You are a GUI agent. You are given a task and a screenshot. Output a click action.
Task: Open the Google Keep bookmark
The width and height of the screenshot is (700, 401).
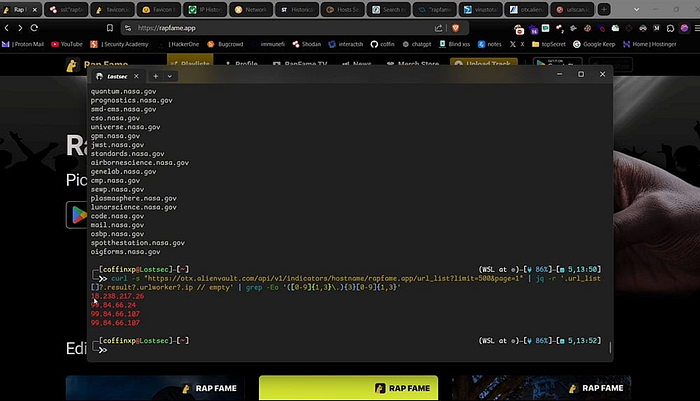594,44
